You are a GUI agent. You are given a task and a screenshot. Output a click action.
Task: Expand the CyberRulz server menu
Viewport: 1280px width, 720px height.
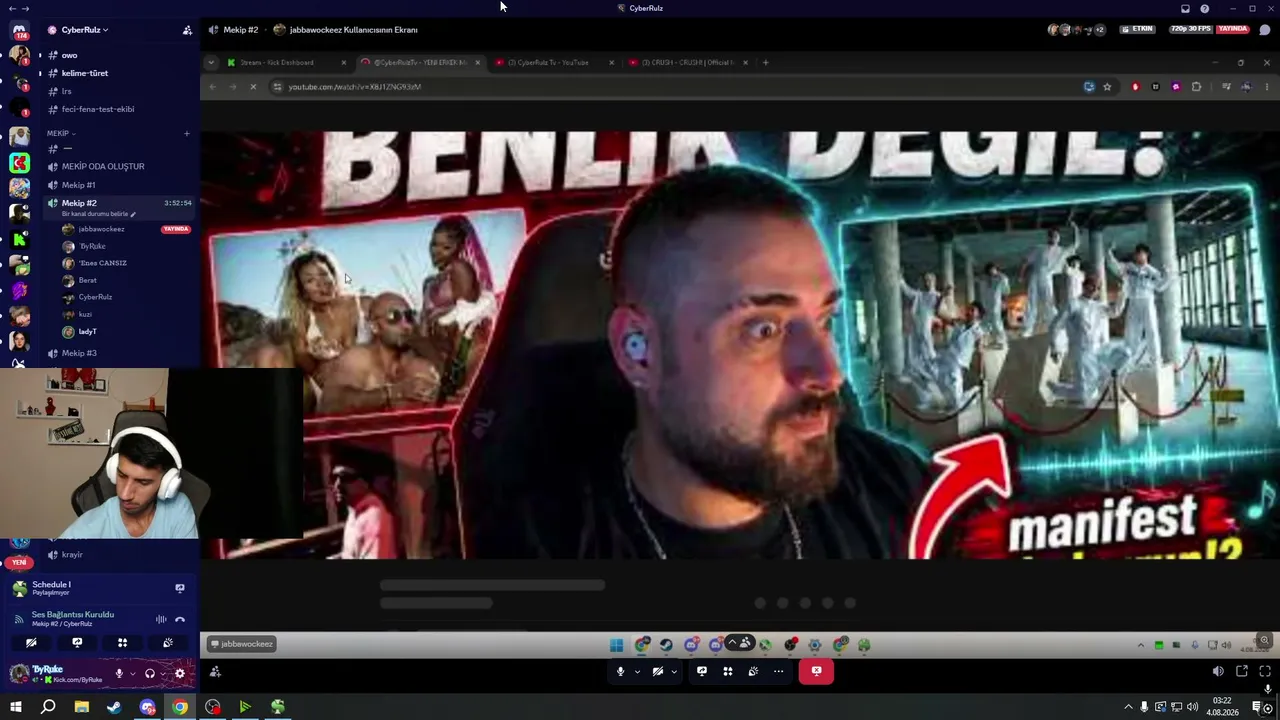[x=85, y=30]
